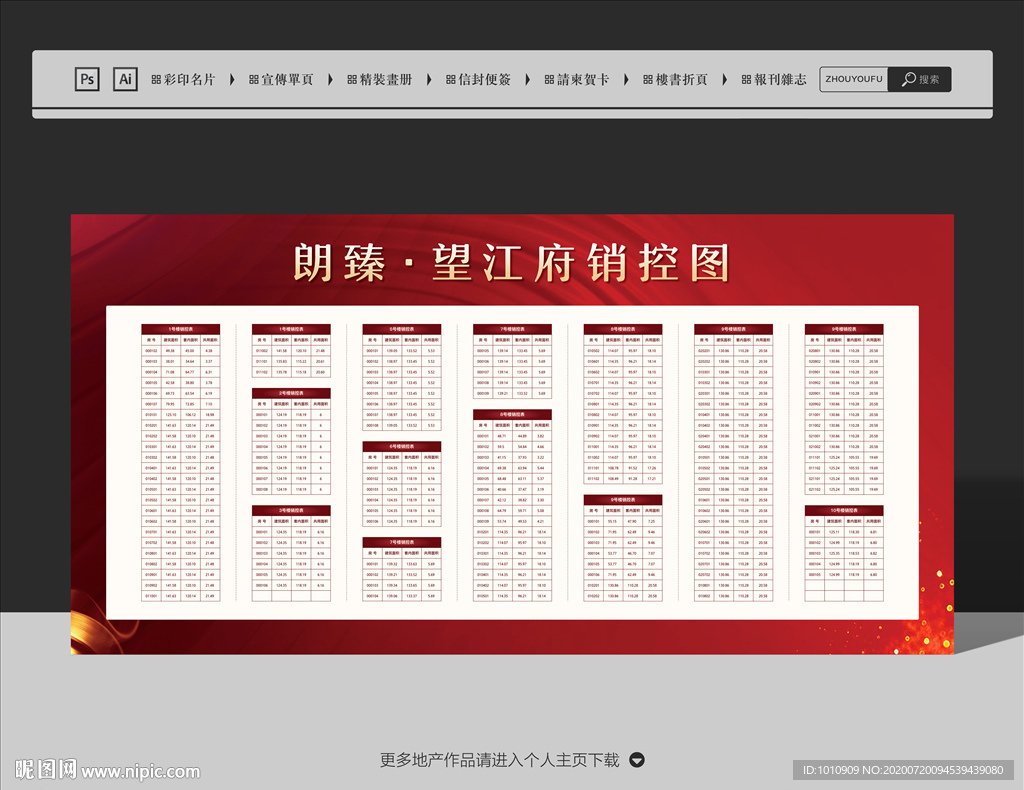Click the ZHOUYOUFU search input field
The width and height of the screenshot is (1024, 790).
pyautogui.click(x=852, y=79)
